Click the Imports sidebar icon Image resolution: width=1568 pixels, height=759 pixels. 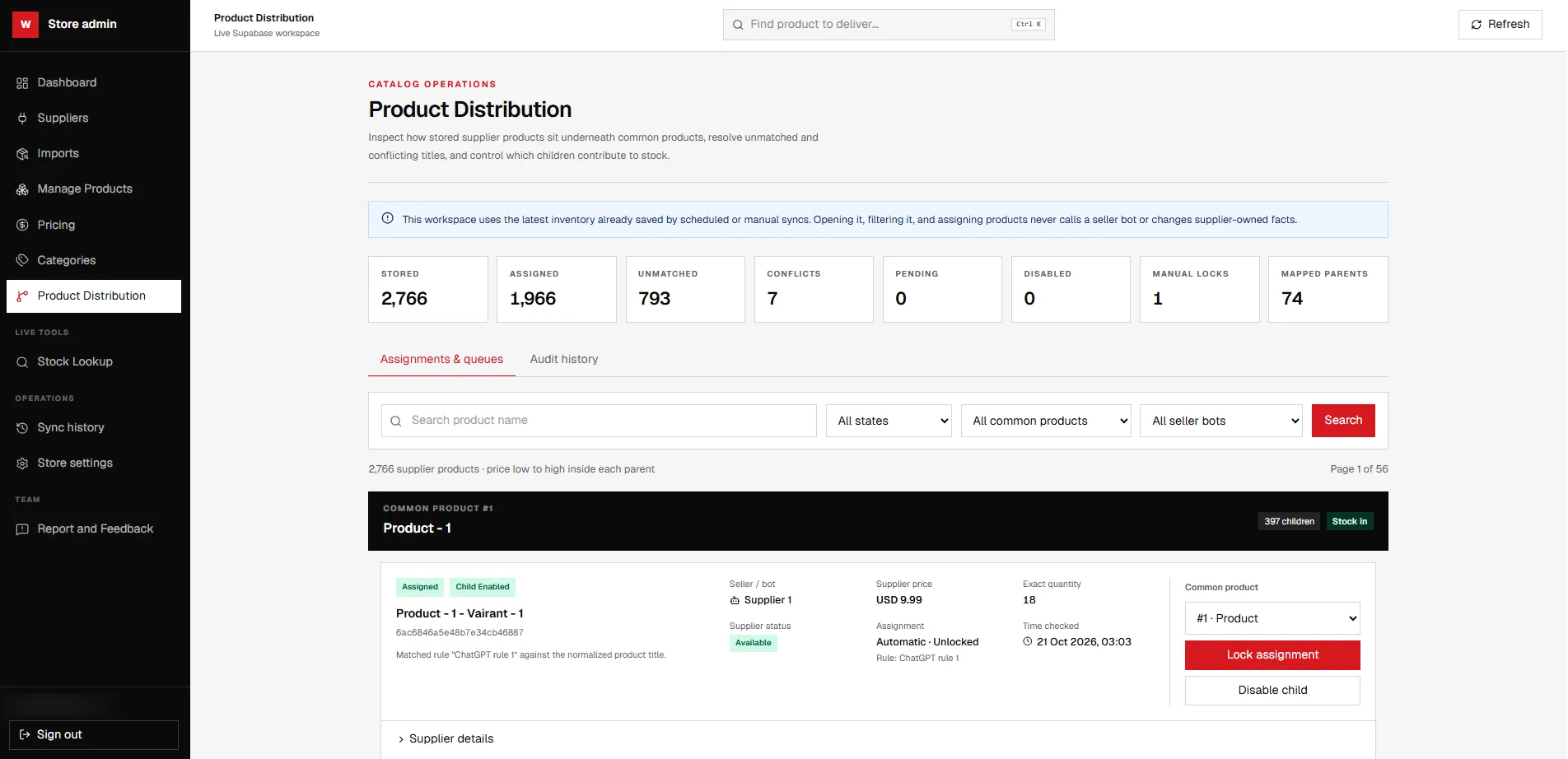pyautogui.click(x=22, y=154)
